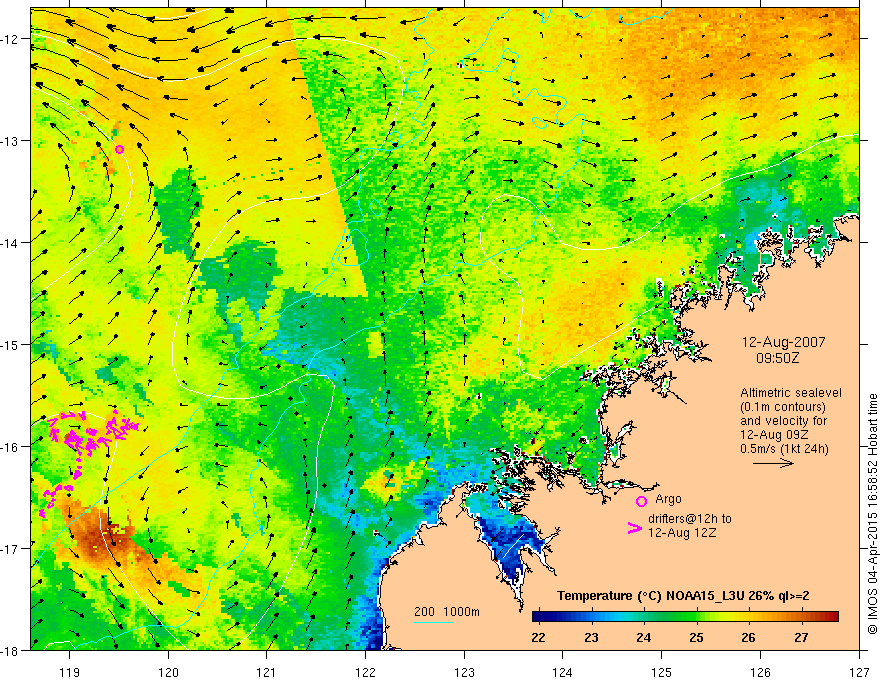Click the cyan 200 1000m isobath legend line
880x680 pixels.
(x=434, y=622)
